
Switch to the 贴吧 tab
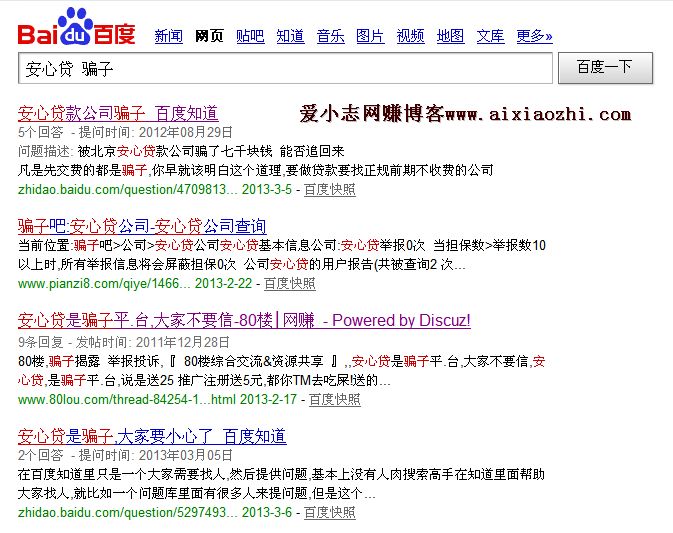point(250,36)
